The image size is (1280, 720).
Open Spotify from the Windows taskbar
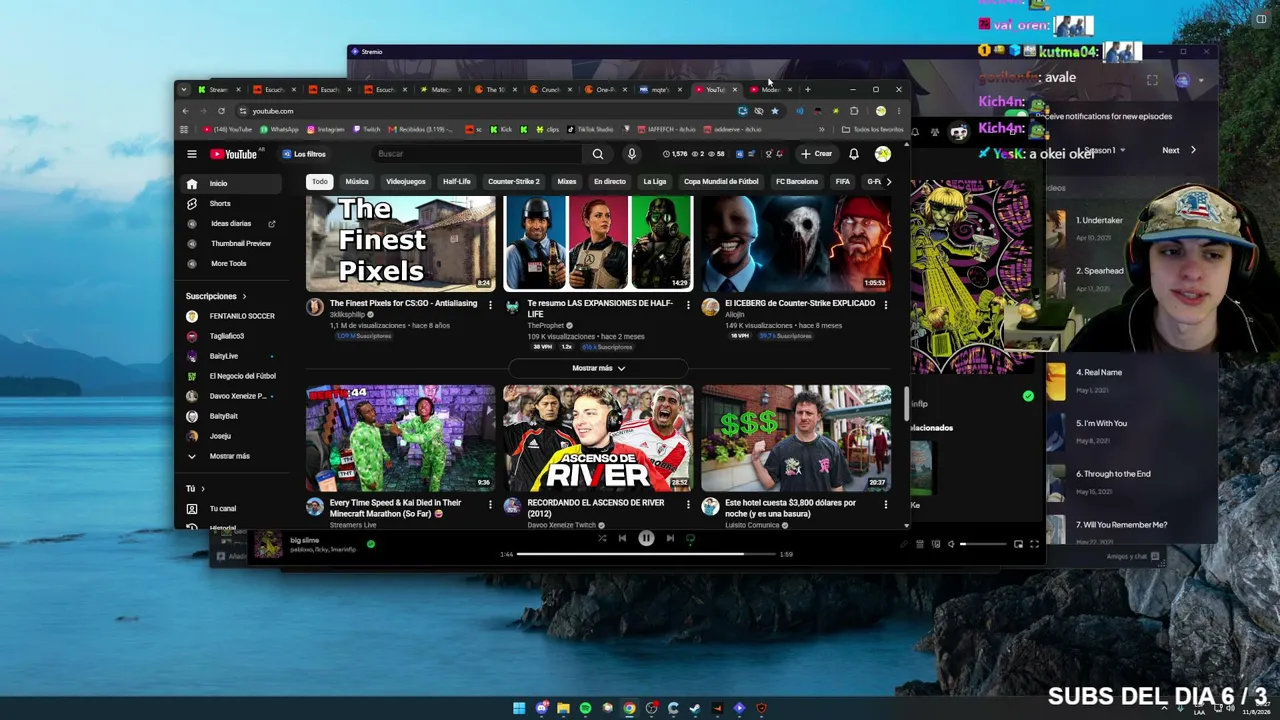click(x=585, y=708)
